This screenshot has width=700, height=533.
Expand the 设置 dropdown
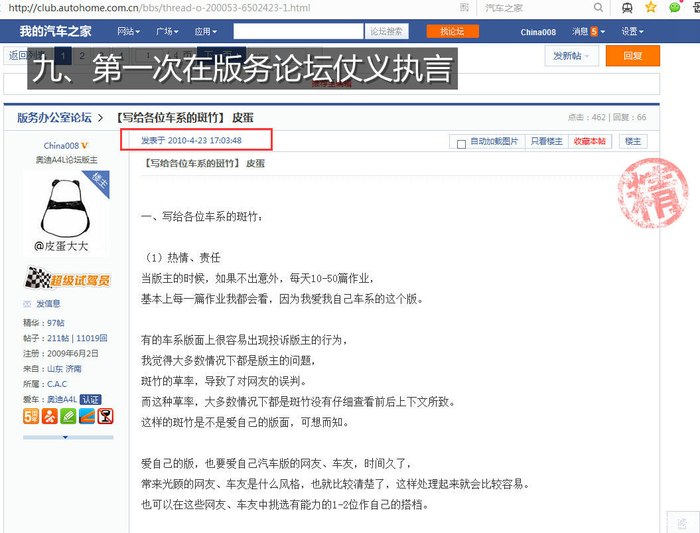click(632, 32)
